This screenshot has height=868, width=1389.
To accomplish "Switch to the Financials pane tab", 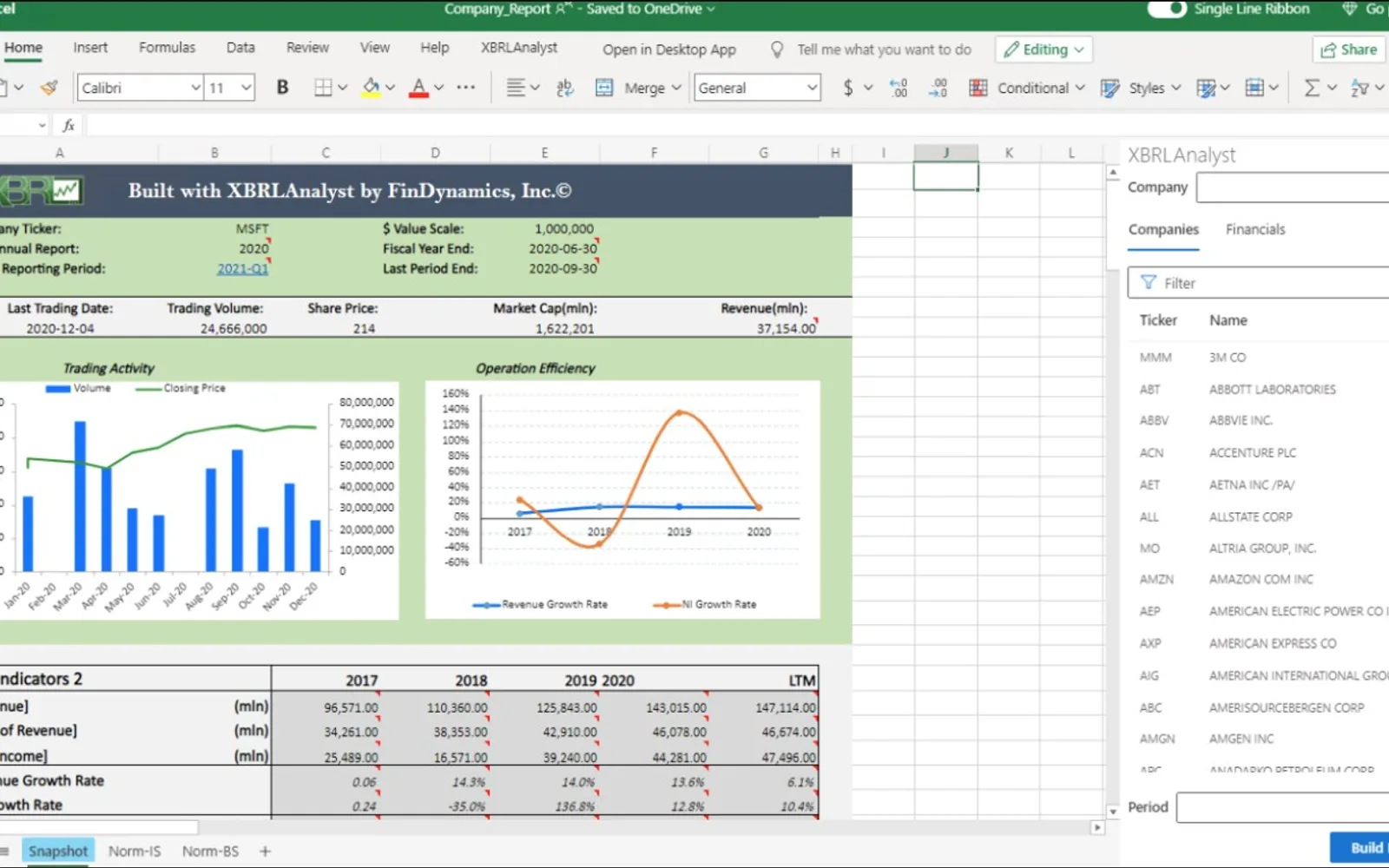I will coord(1255,229).
